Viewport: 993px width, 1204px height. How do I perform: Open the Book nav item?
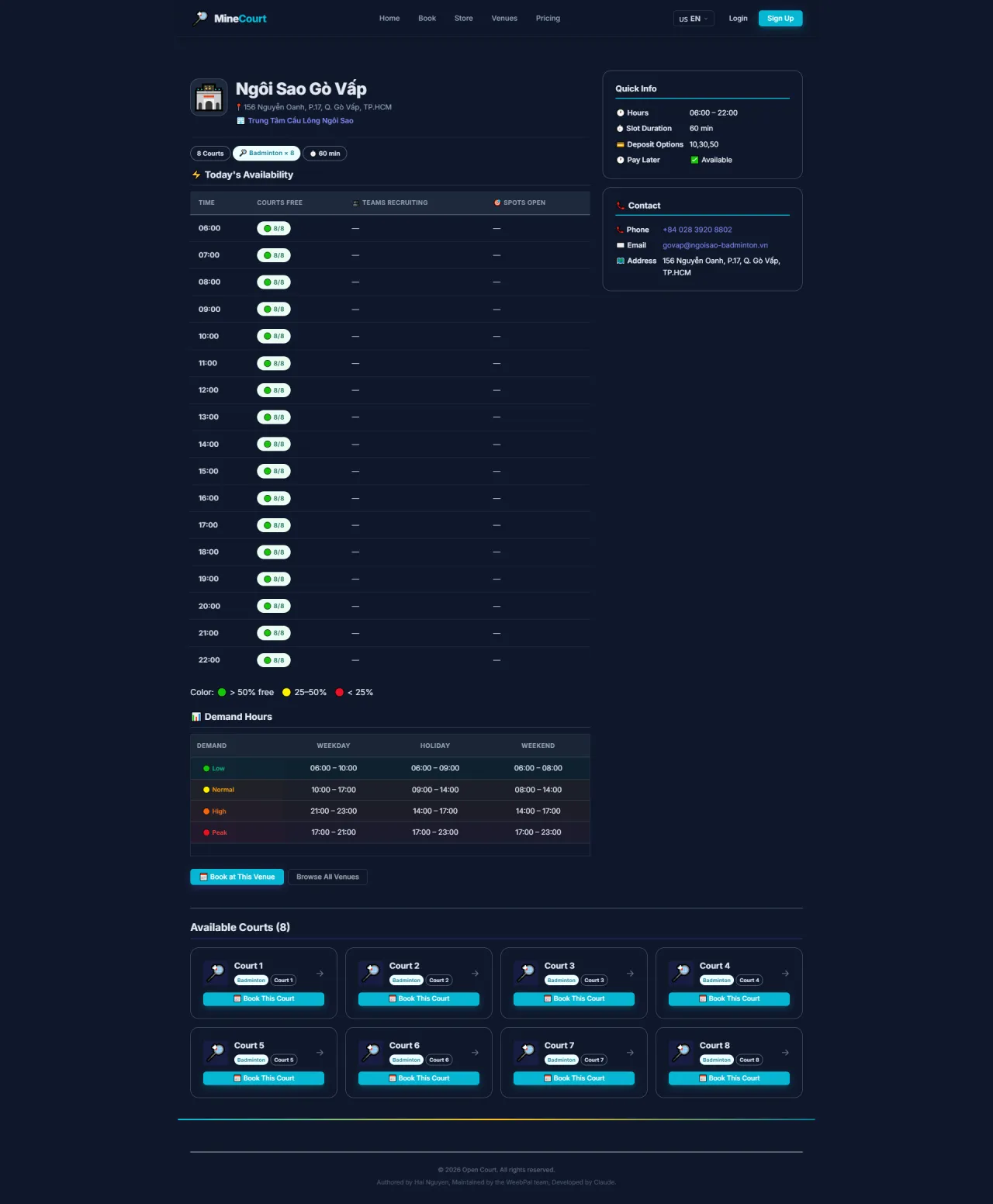coord(427,19)
